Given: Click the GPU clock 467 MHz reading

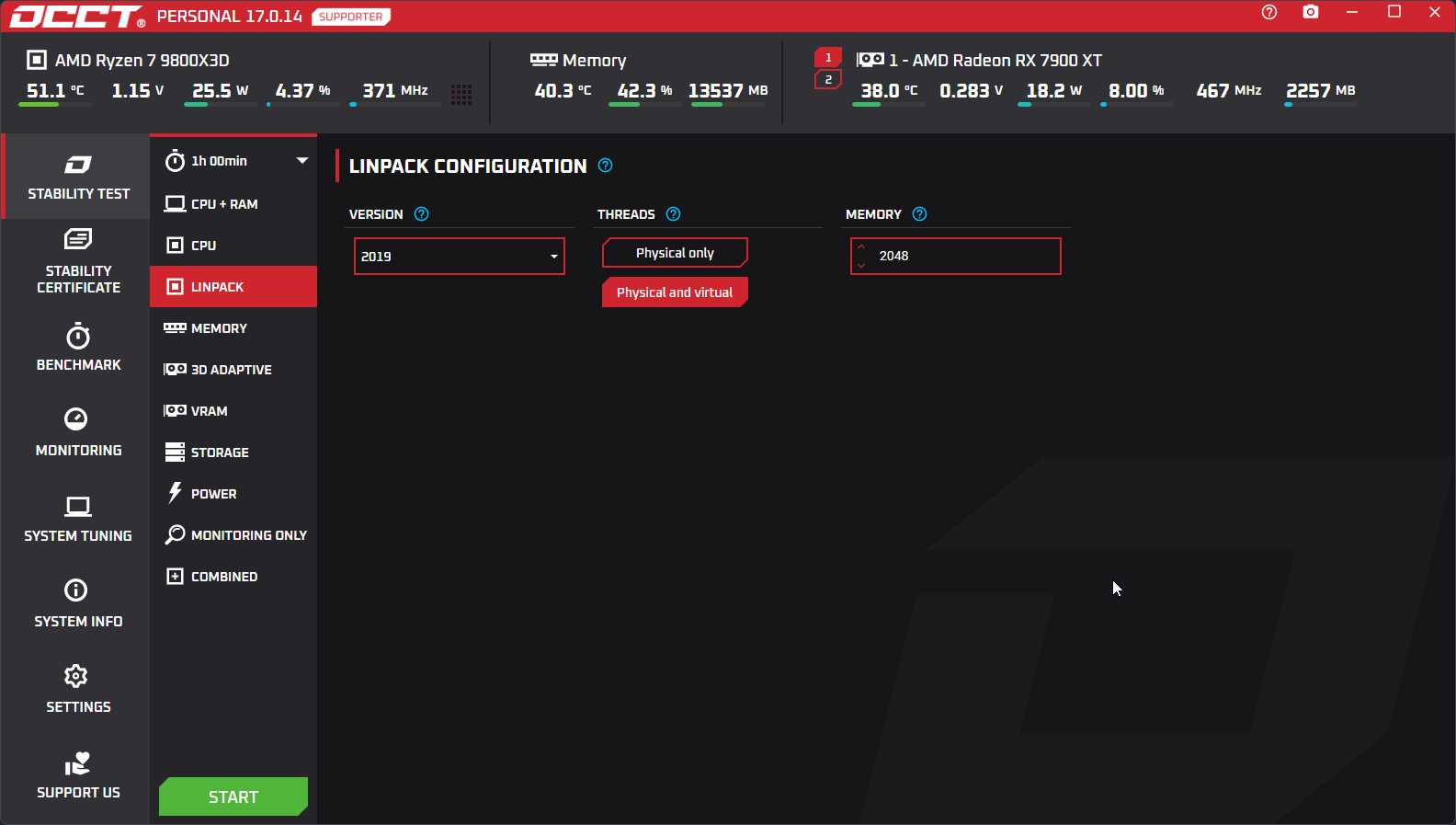Looking at the screenshot, I should [x=1229, y=91].
